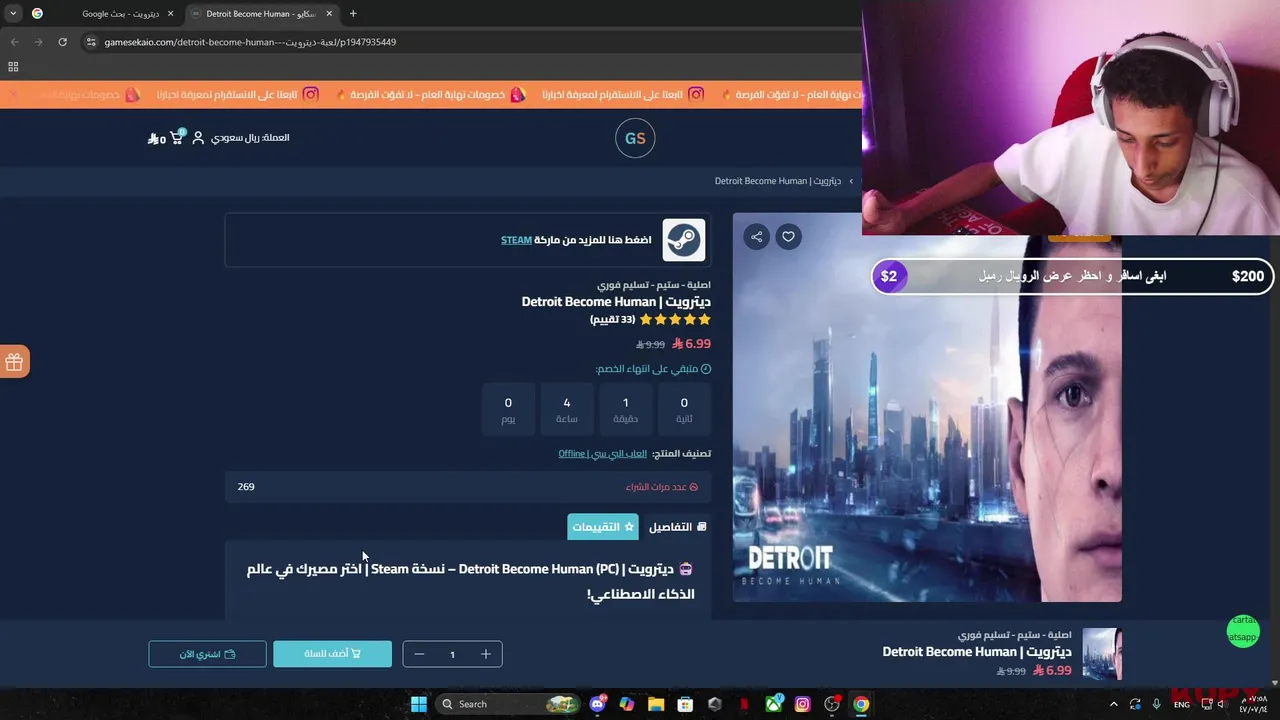
Task: Click the 6.99 discounted price
Action: 692,344
